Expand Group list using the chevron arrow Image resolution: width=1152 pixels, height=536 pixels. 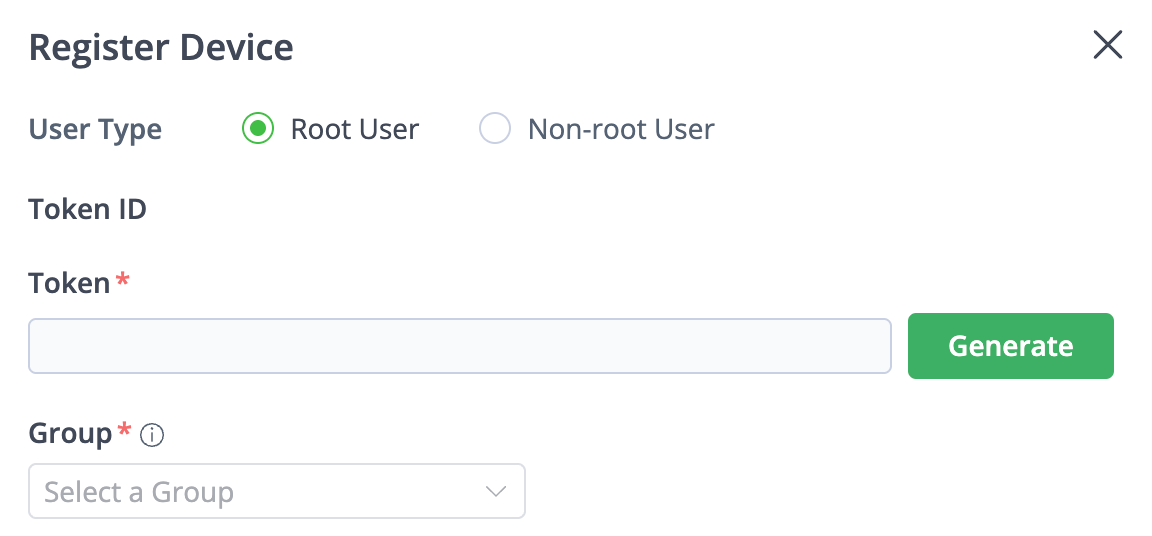coord(496,491)
